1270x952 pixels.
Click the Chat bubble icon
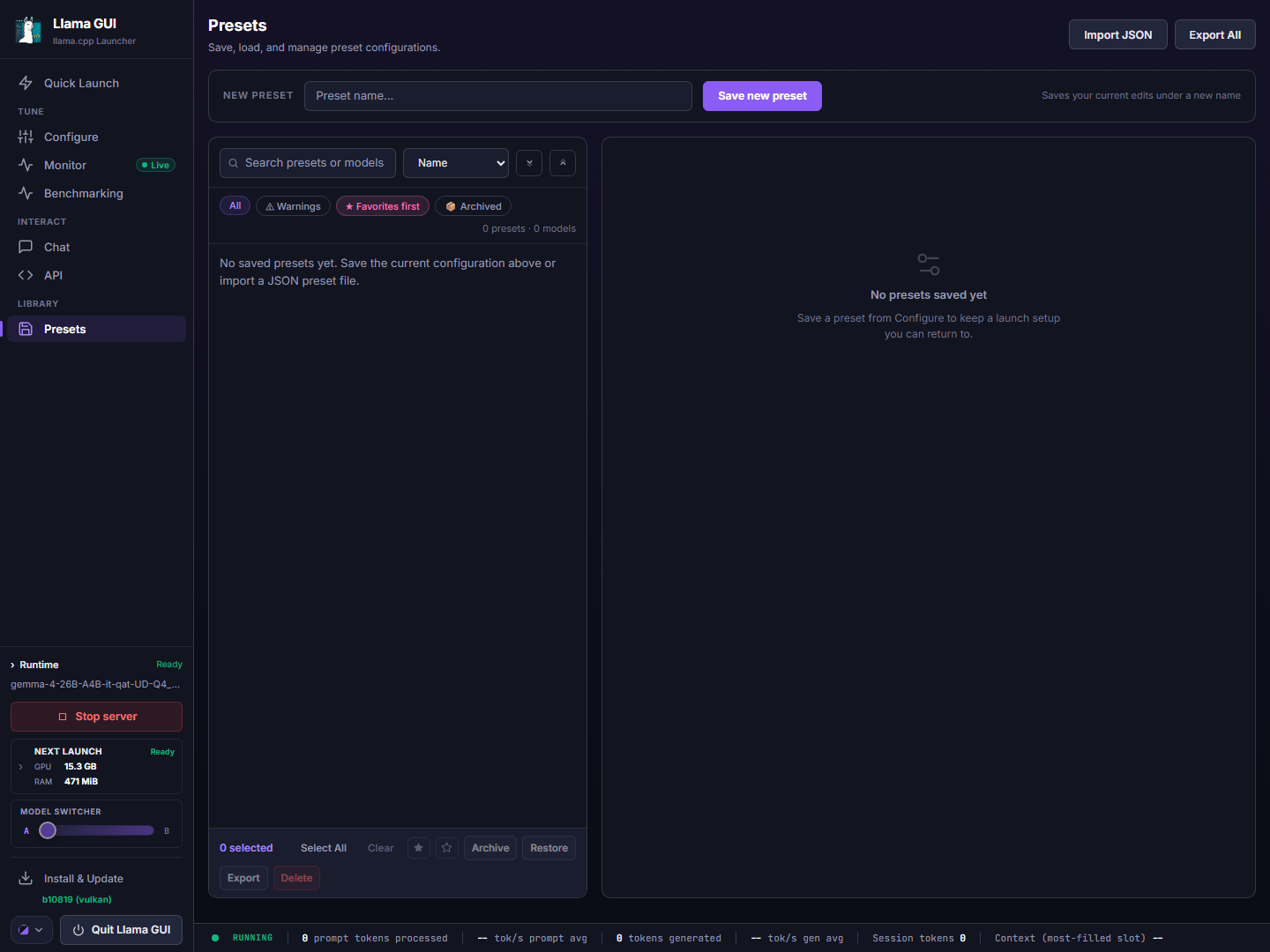point(26,247)
